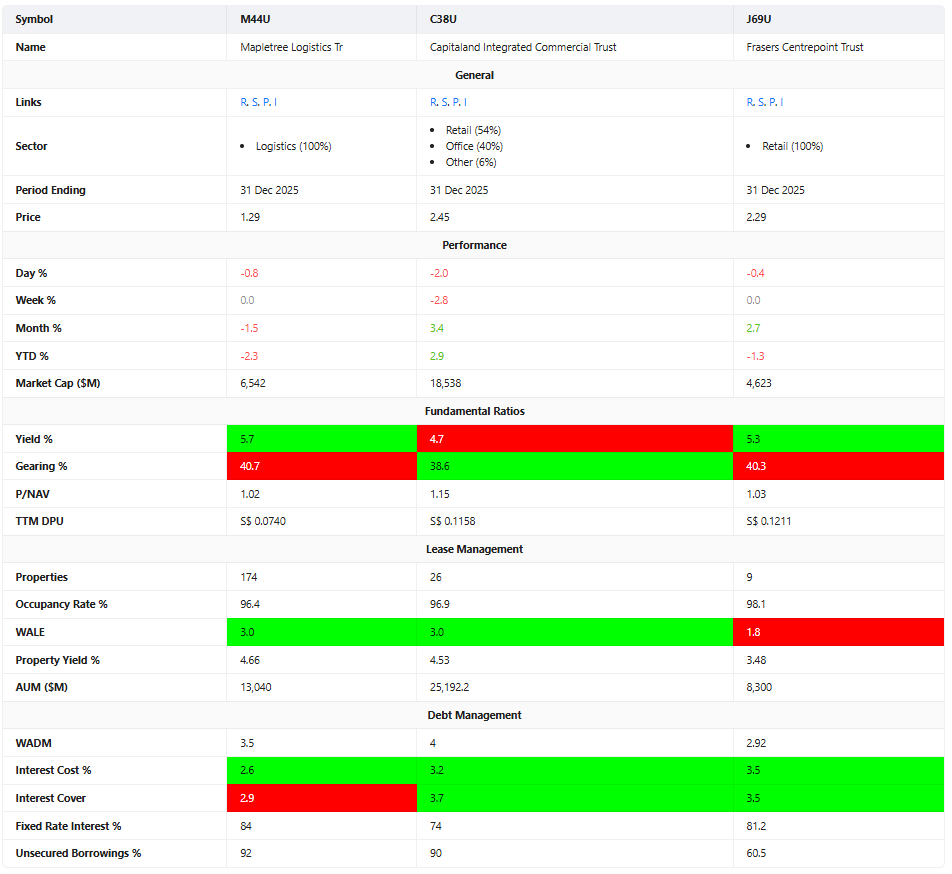The height and width of the screenshot is (874, 952).
Task: Click the C38U symbol column header
Action: tap(443, 19)
